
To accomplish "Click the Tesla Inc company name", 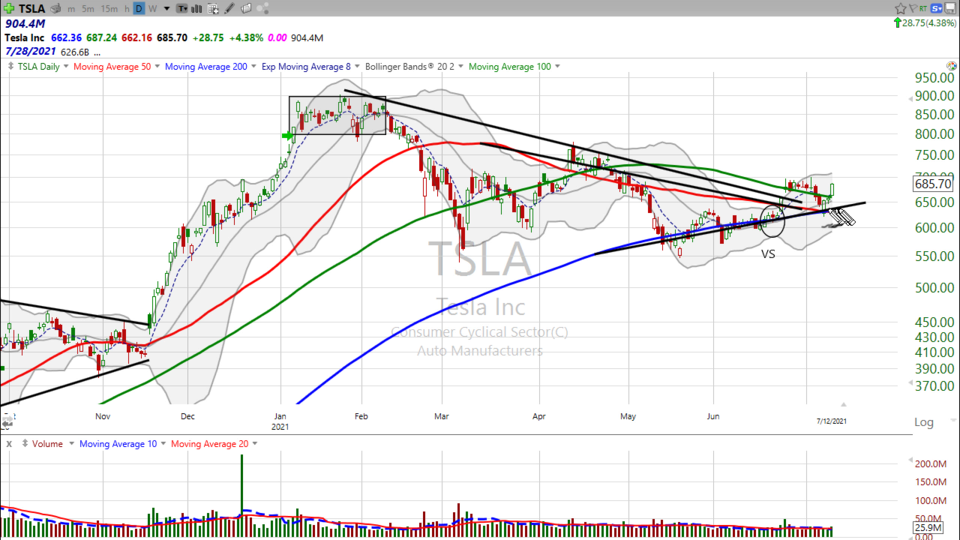I will pos(24,38).
